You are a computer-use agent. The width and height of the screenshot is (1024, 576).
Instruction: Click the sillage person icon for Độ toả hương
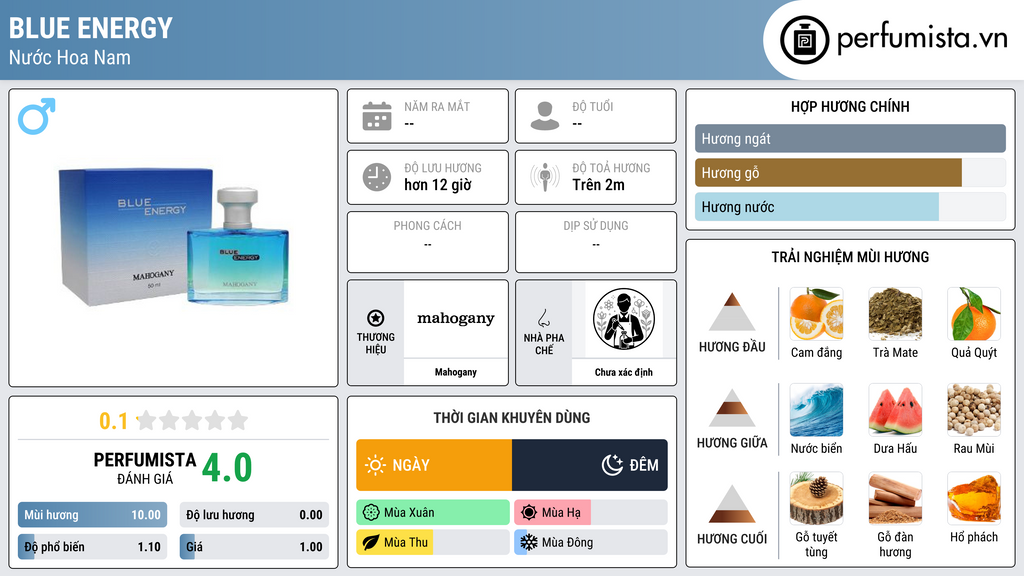tap(545, 177)
